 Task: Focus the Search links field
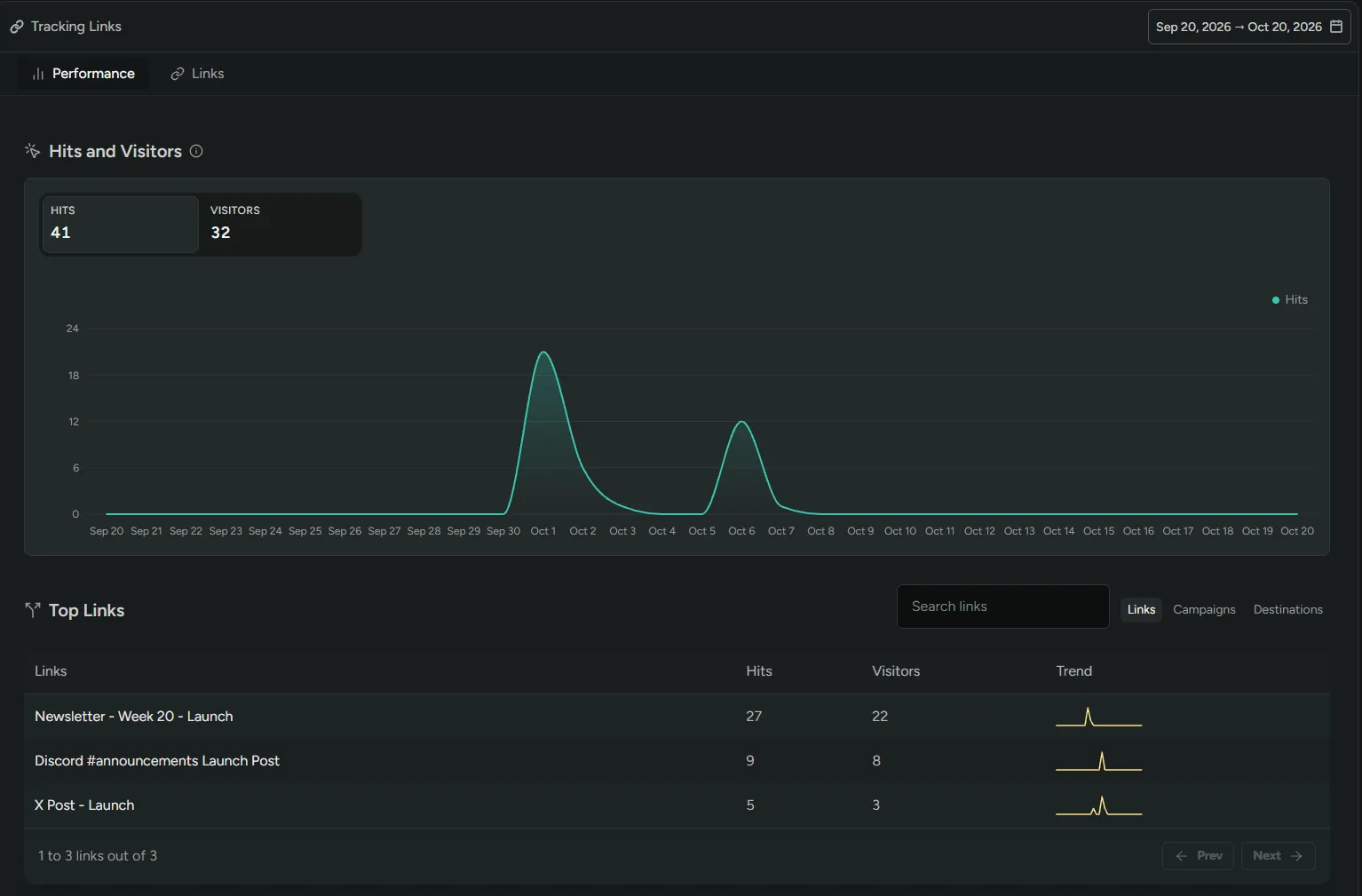click(1003, 607)
